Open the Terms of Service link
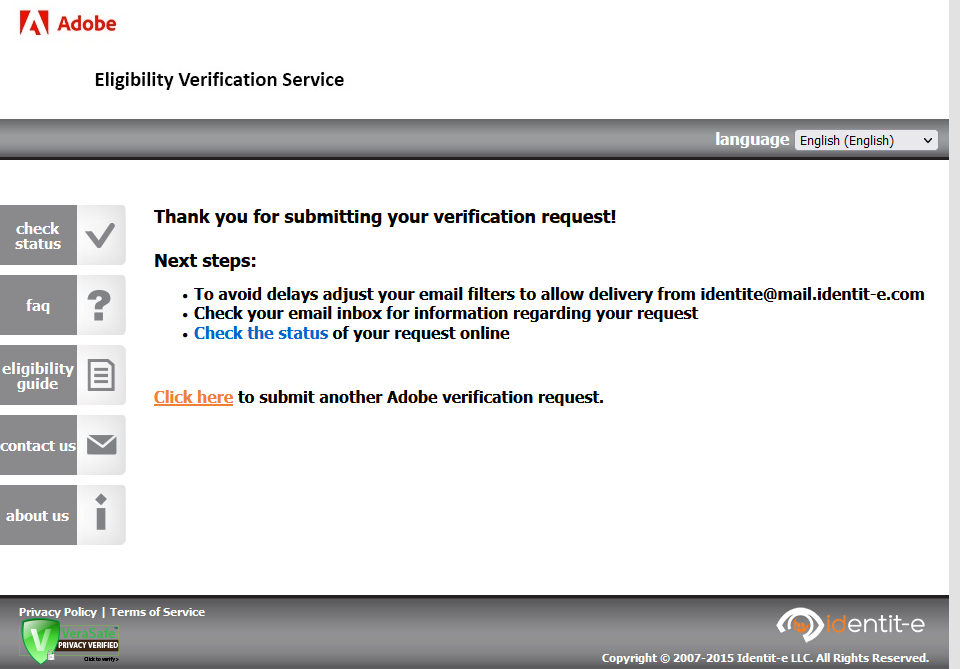 click(x=157, y=612)
